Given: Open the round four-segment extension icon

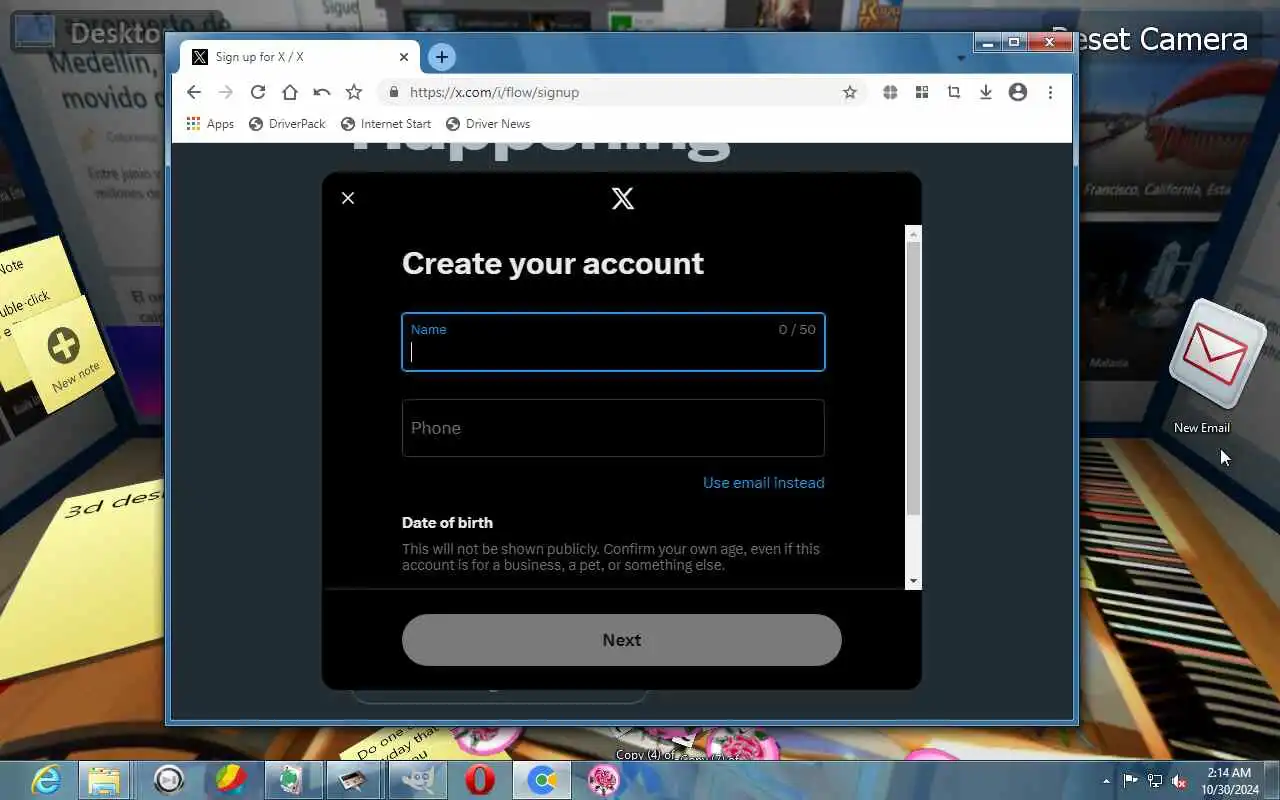Looking at the screenshot, I should tap(890, 92).
